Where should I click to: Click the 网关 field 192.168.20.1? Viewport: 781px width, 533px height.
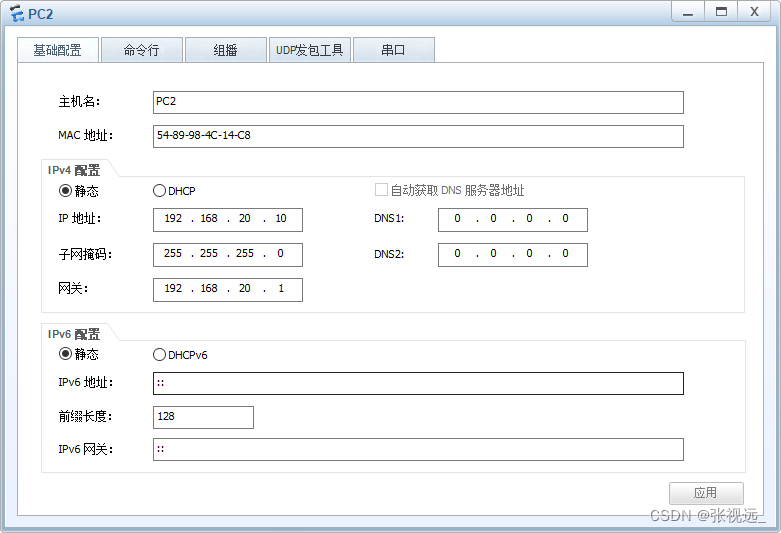click(x=228, y=289)
